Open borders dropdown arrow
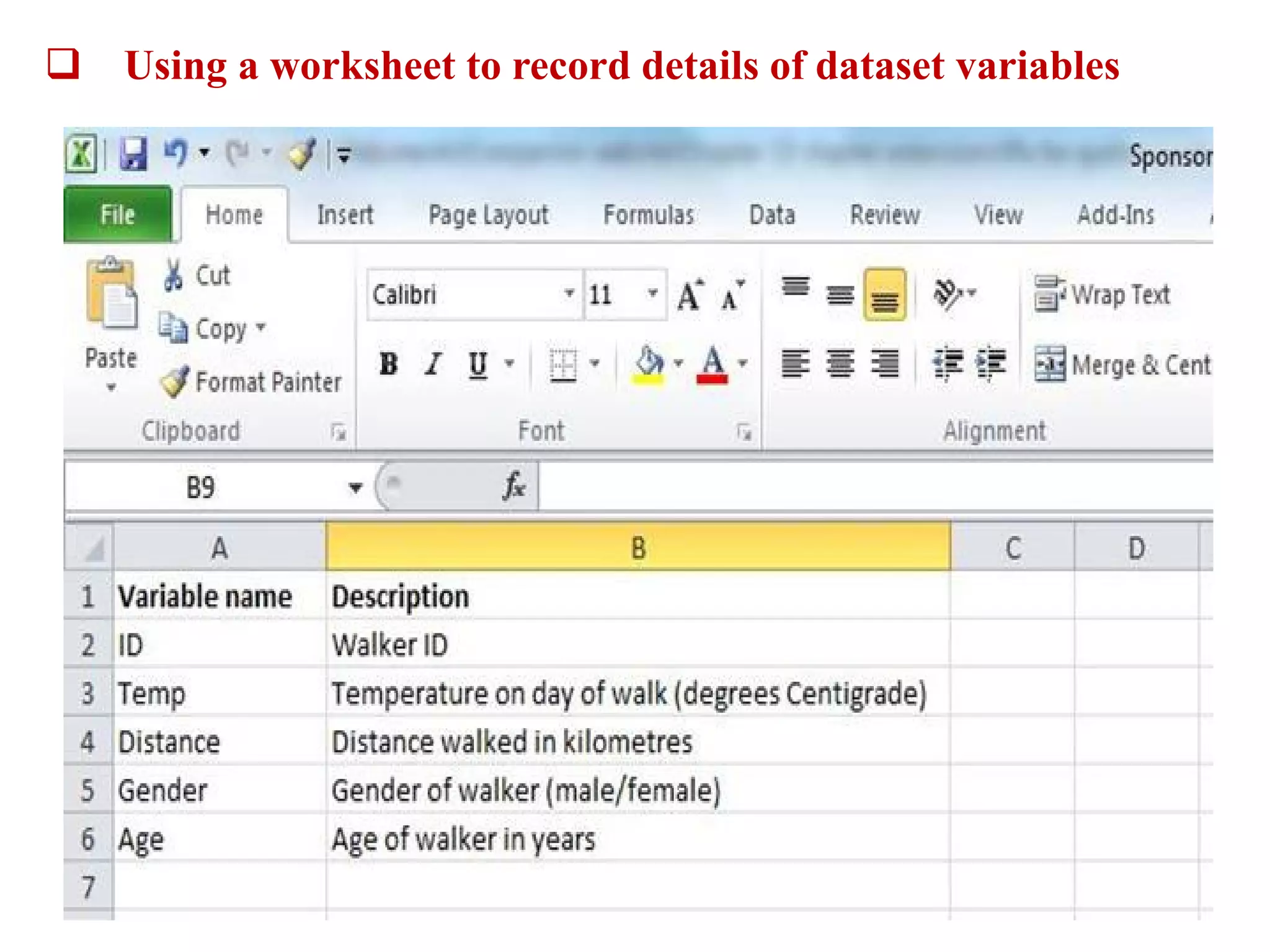The height and width of the screenshot is (952, 1270). [x=594, y=363]
